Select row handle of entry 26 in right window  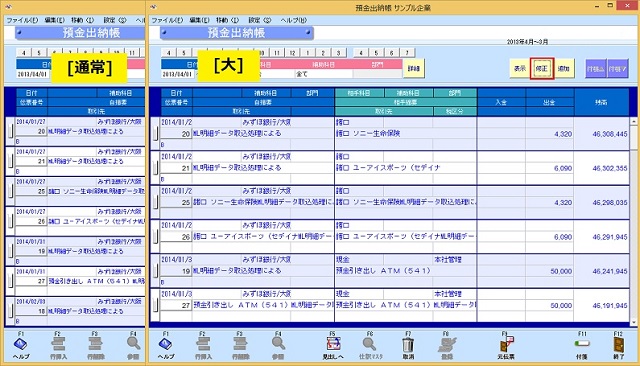coord(155,236)
